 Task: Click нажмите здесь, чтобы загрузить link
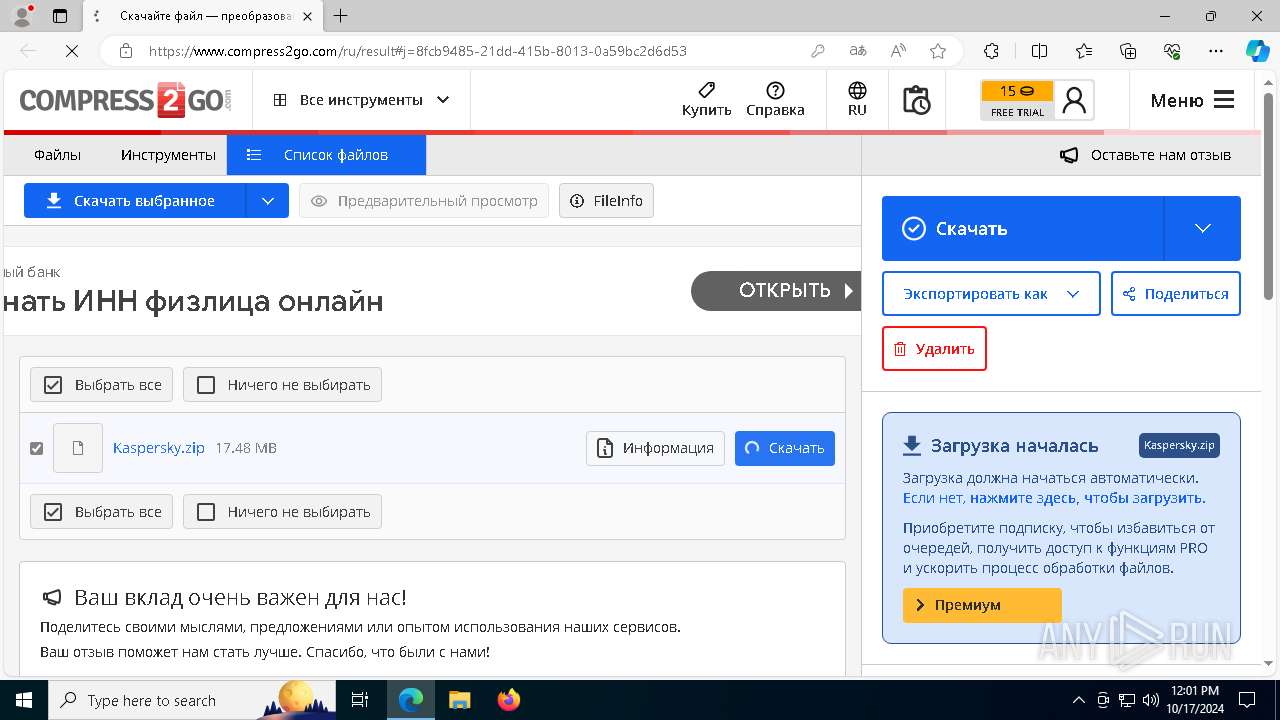point(1088,498)
